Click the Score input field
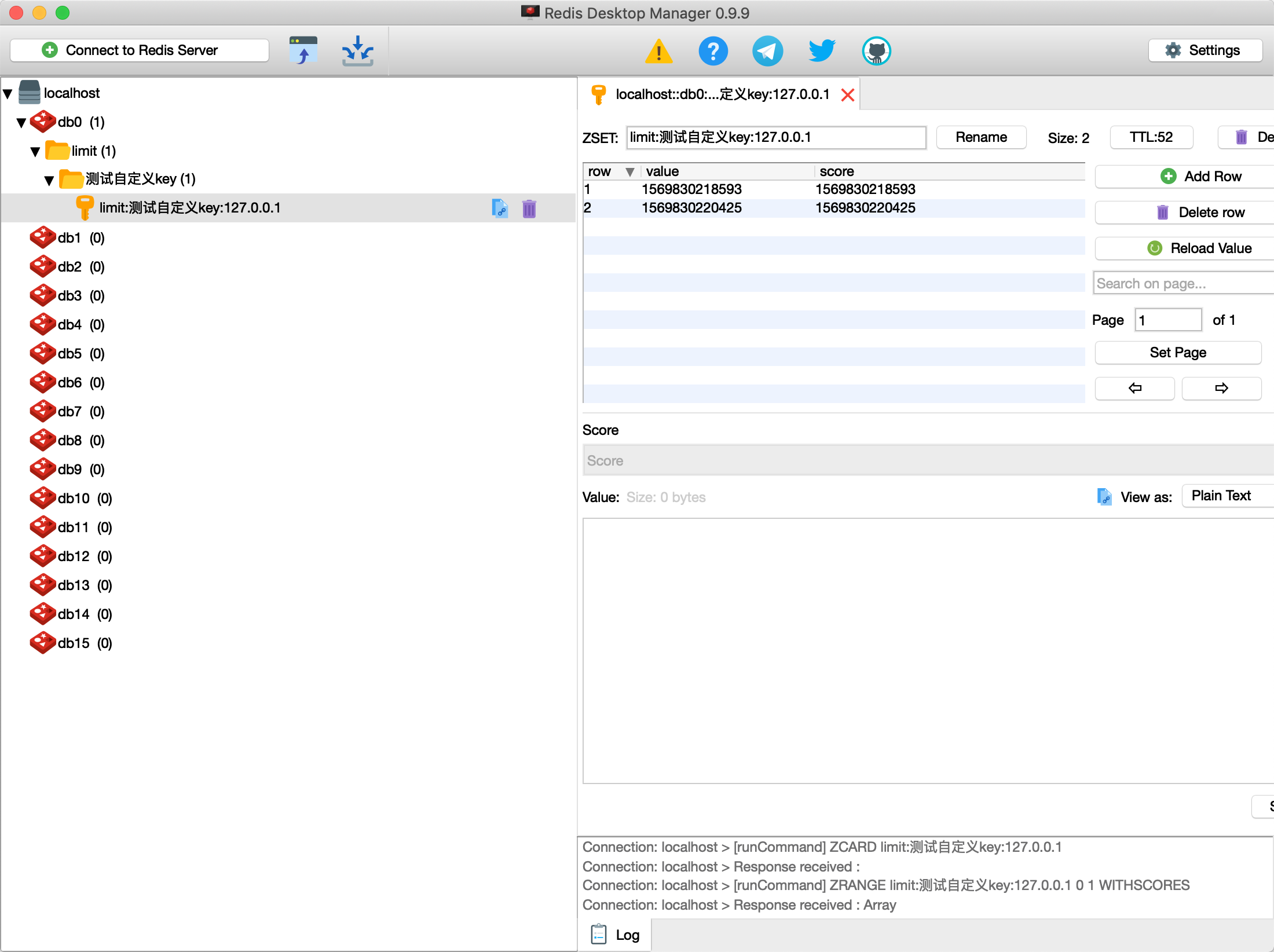 click(x=928, y=460)
